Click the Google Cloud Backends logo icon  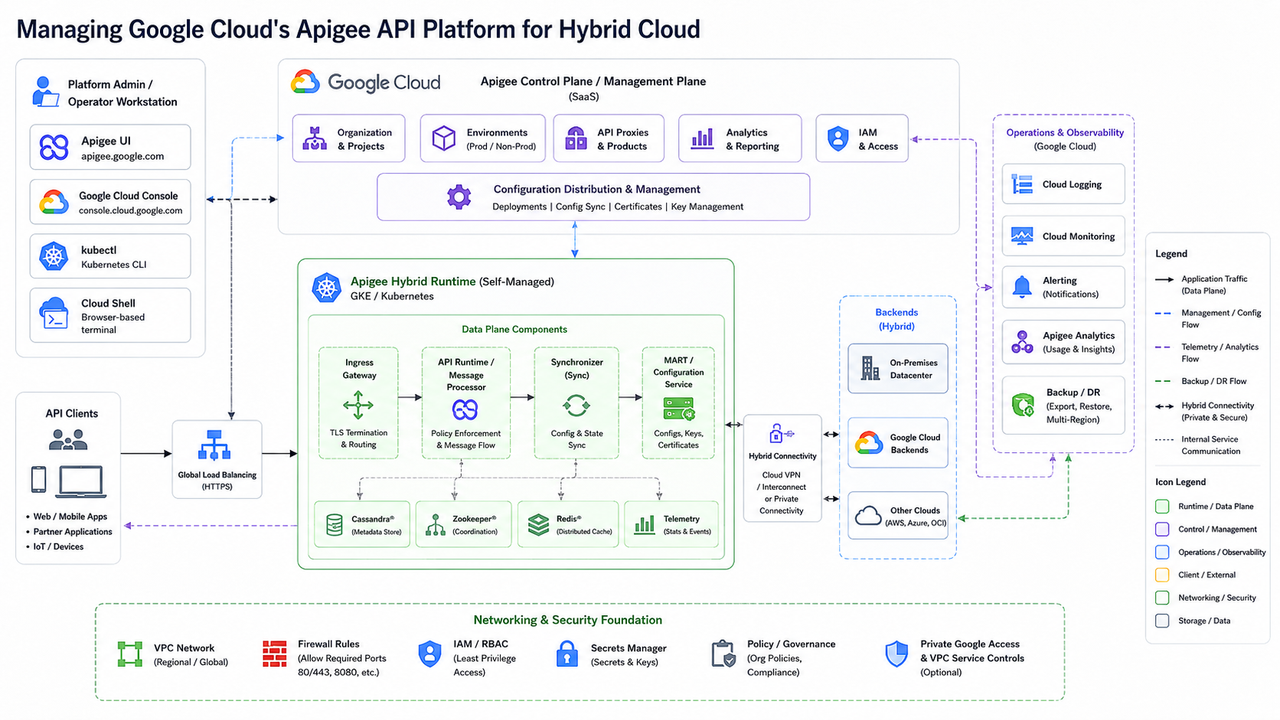pos(867,443)
